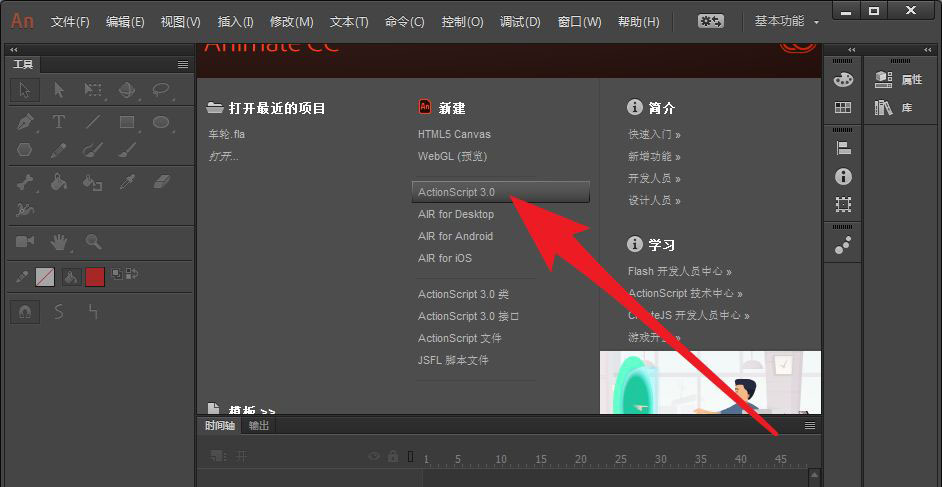This screenshot has width=942, height=487.
Task: Switch to the 输出 tab
Action: 259,426
